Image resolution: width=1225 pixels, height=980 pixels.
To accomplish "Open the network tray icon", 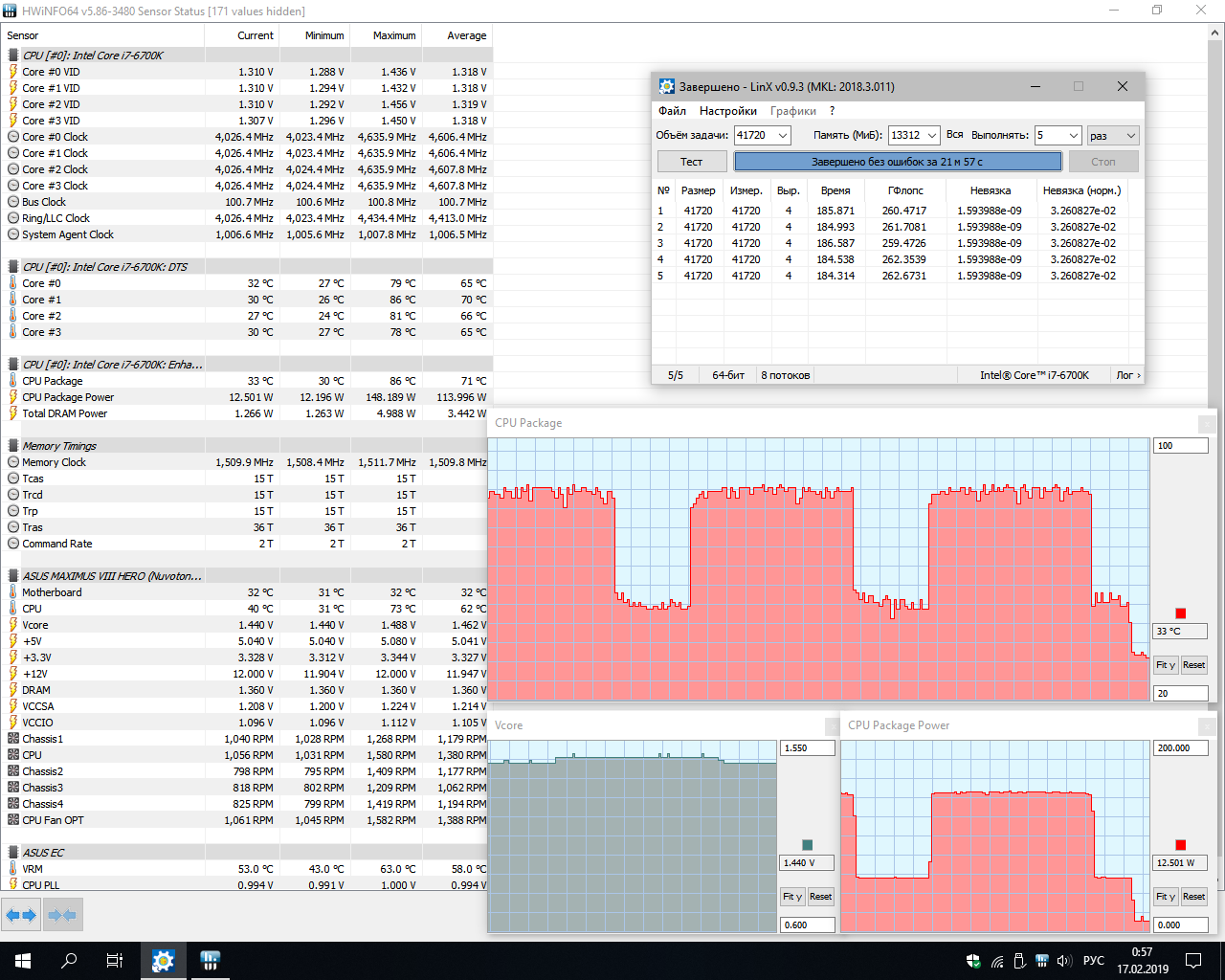I will pos(997,961).
